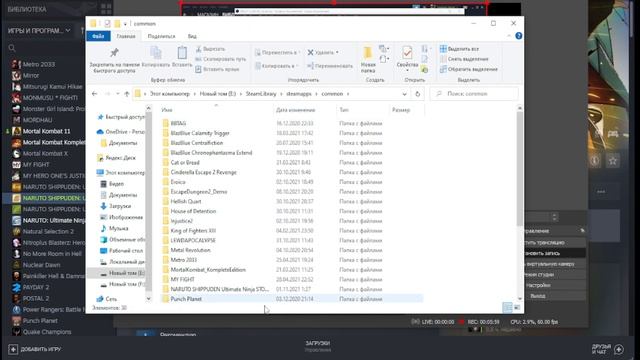Select the BBTAG folder
Viewport: 640px width, 360px height.
[x=174, y=123]
